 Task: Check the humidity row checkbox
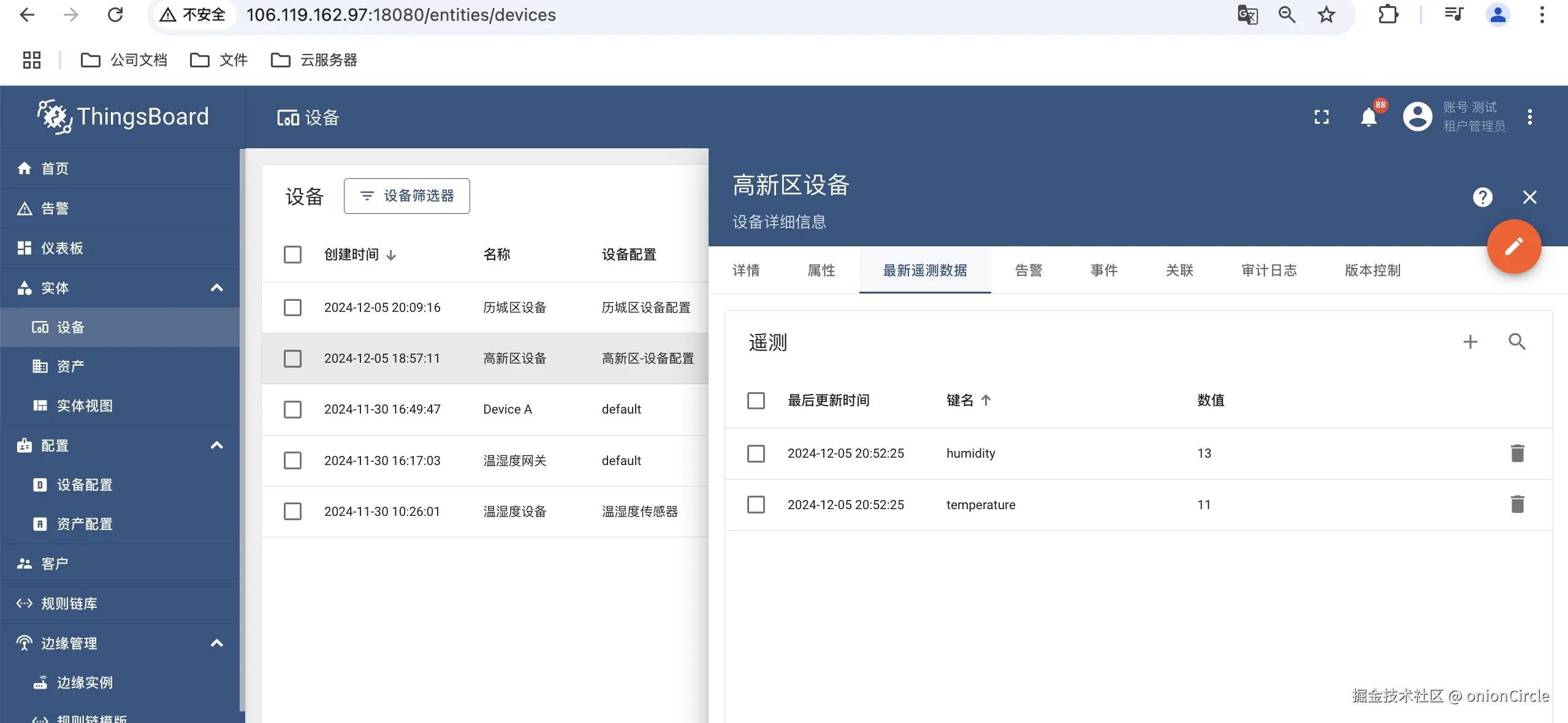756,453
